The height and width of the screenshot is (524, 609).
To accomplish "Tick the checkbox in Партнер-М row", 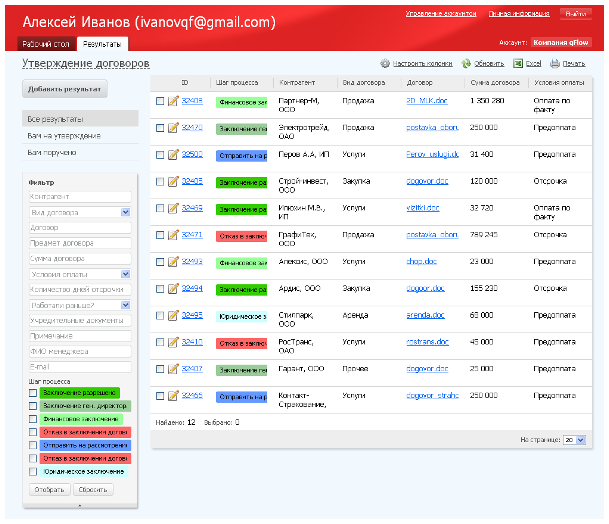I will 160,101.
